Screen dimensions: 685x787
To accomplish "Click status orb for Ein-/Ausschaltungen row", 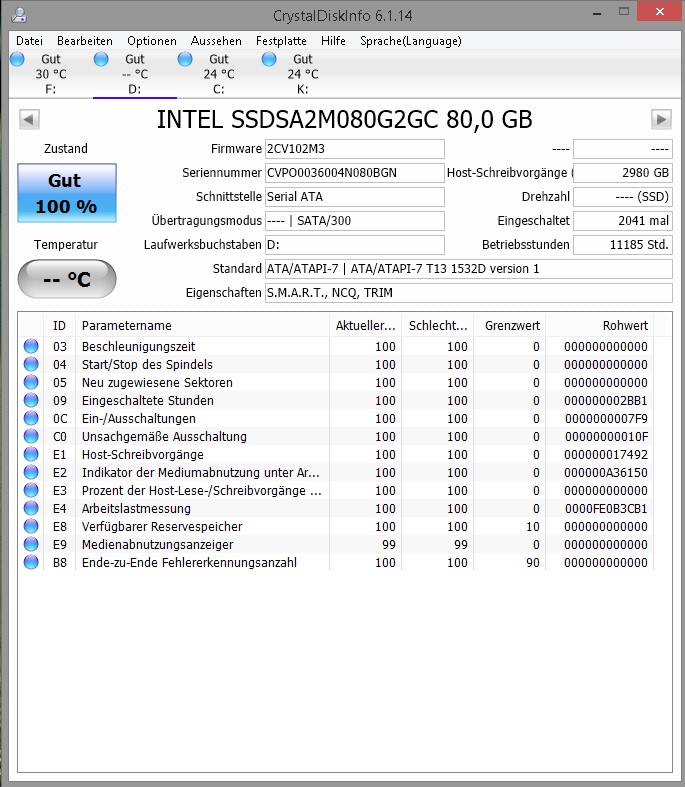I will tap(31, 419).
